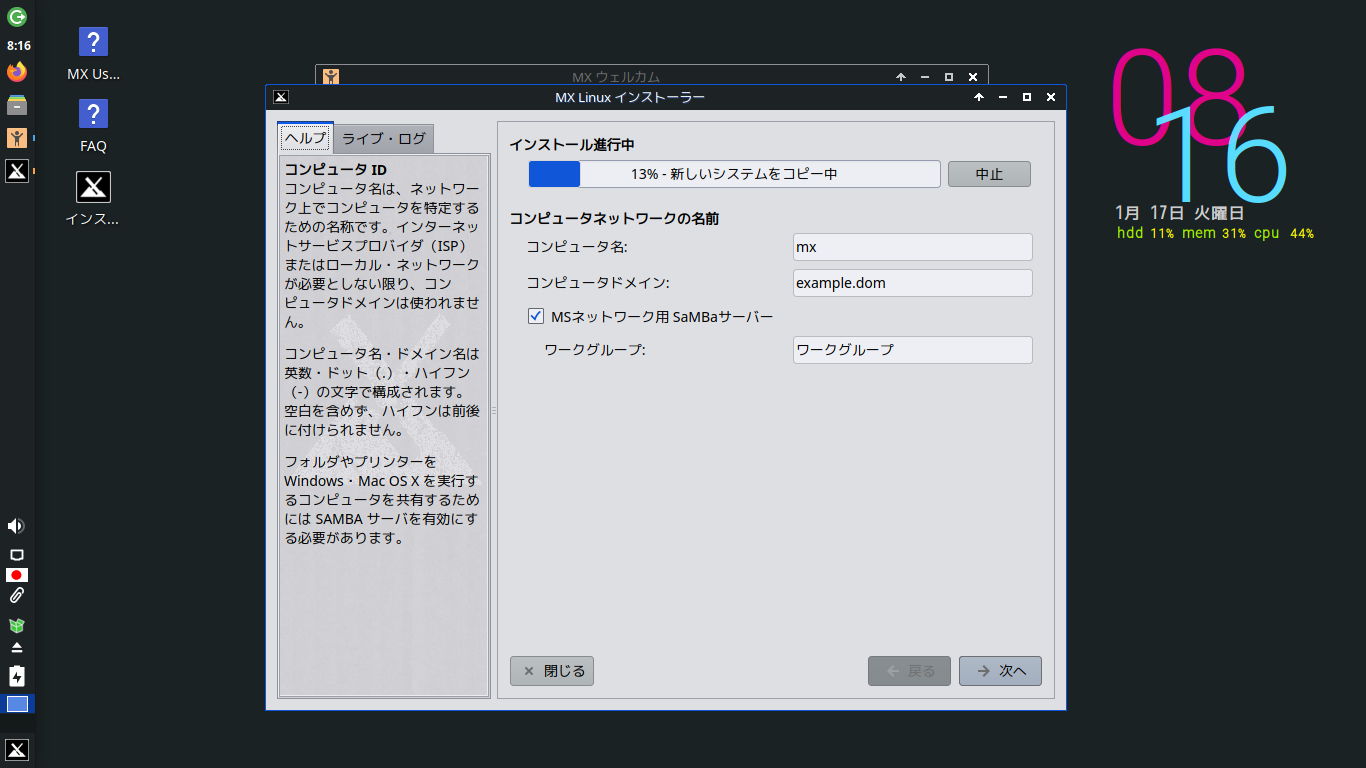Uncheck the SaMBa server checkbox
Screen dimensions: 1366x768
[536, 316]
